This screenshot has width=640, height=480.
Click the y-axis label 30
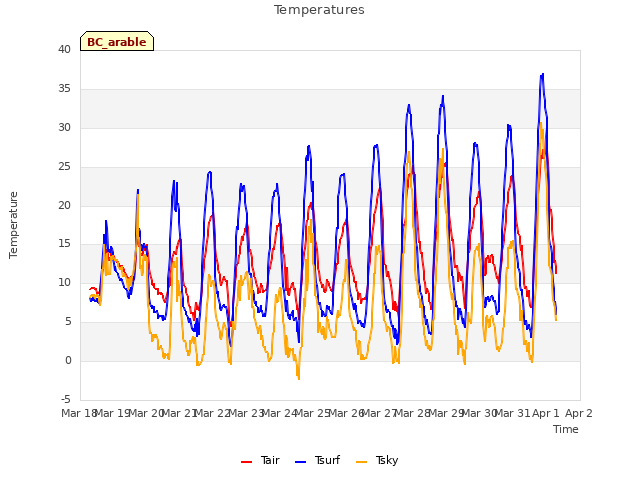click(64, 128)
